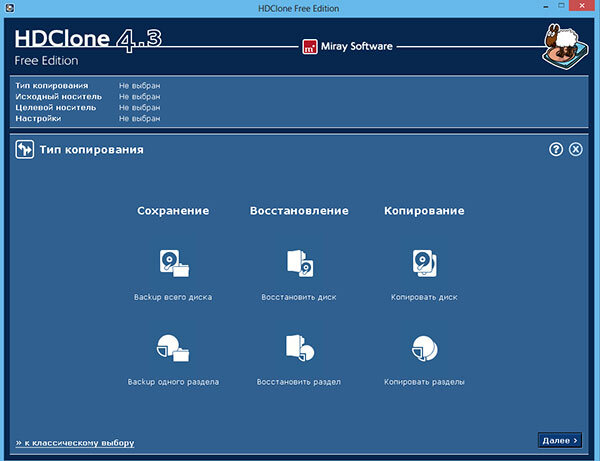The height and width of the screenshot is (461, 600).
Task: Click the Восстановление column heading
Action: coord(299,211)
